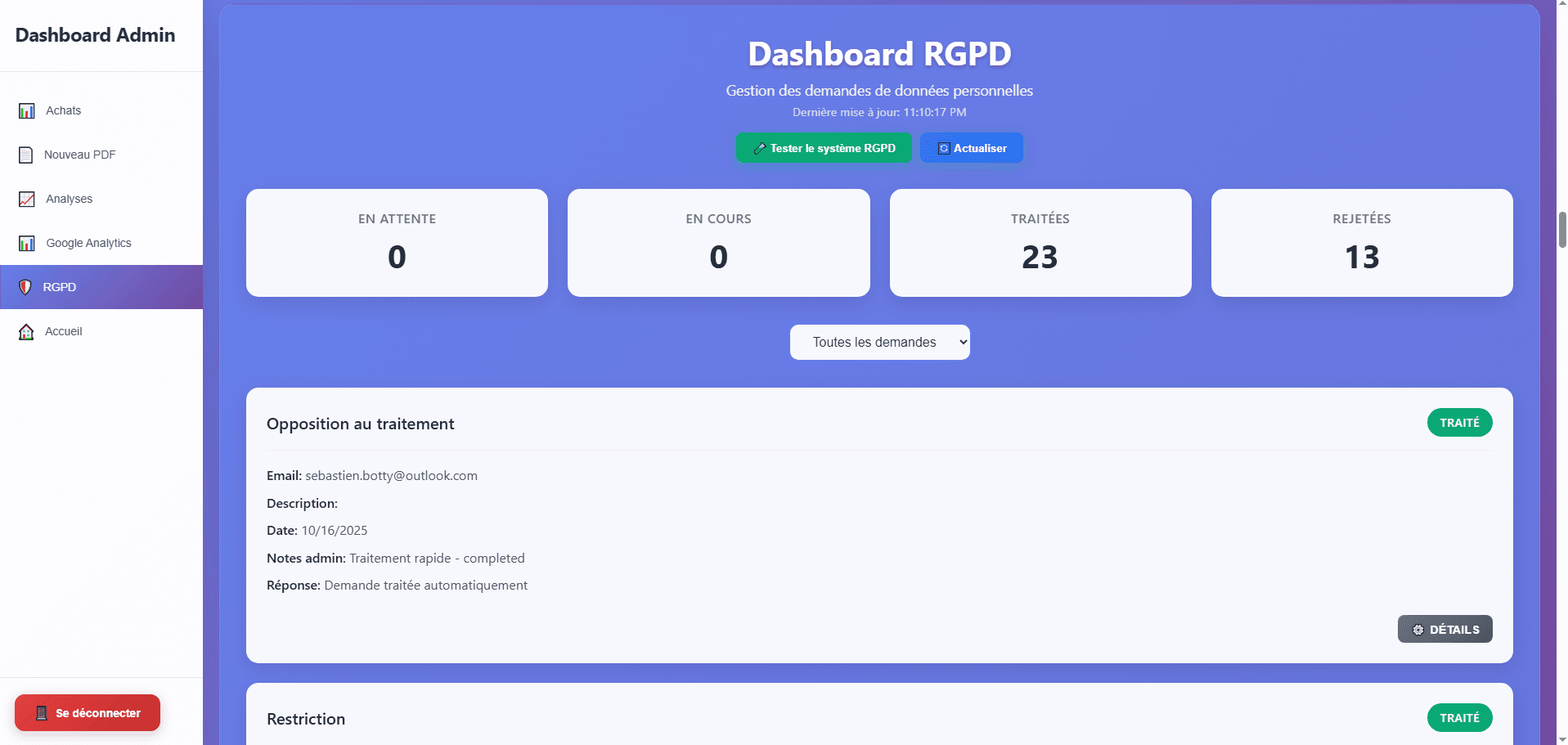Navigate to Accueil sidebar label

click(x=64, y=331)
